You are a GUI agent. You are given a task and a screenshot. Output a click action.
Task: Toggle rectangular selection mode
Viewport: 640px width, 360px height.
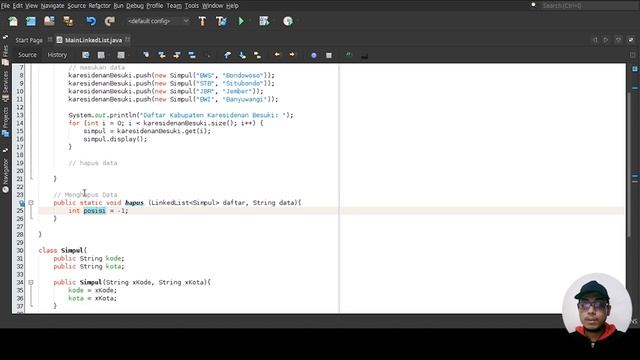tap(208, 55)
